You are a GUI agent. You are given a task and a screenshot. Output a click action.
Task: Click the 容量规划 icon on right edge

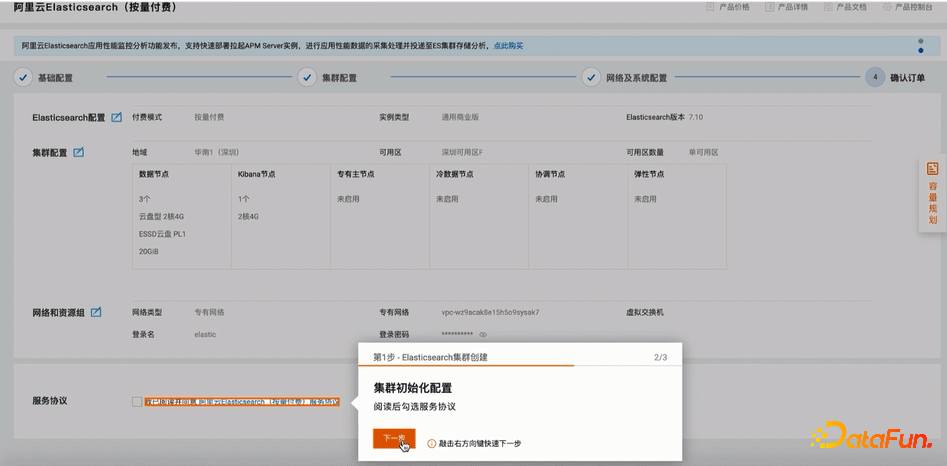933,168
